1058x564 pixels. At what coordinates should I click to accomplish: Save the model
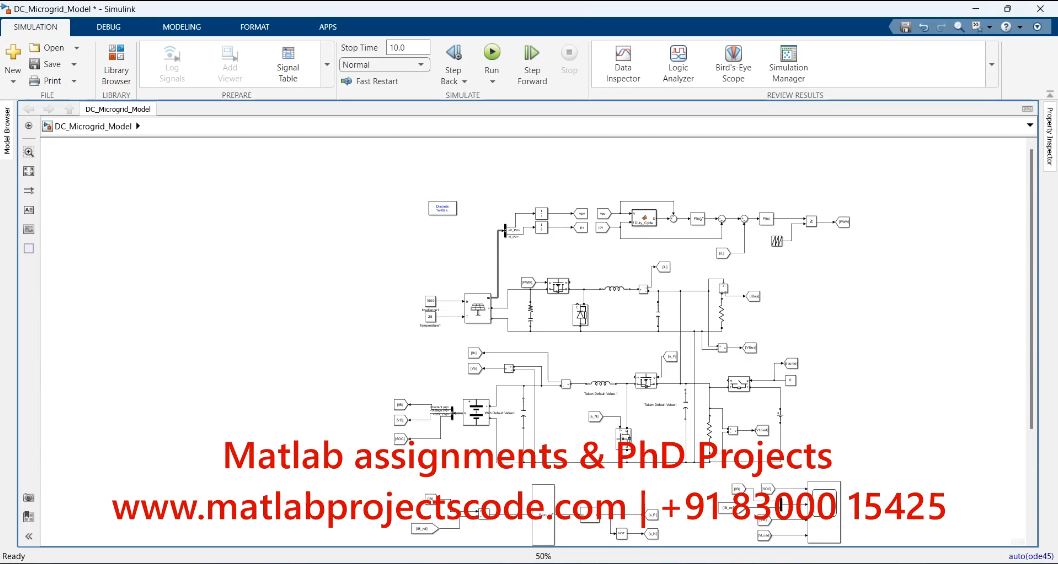pos(45,64)
